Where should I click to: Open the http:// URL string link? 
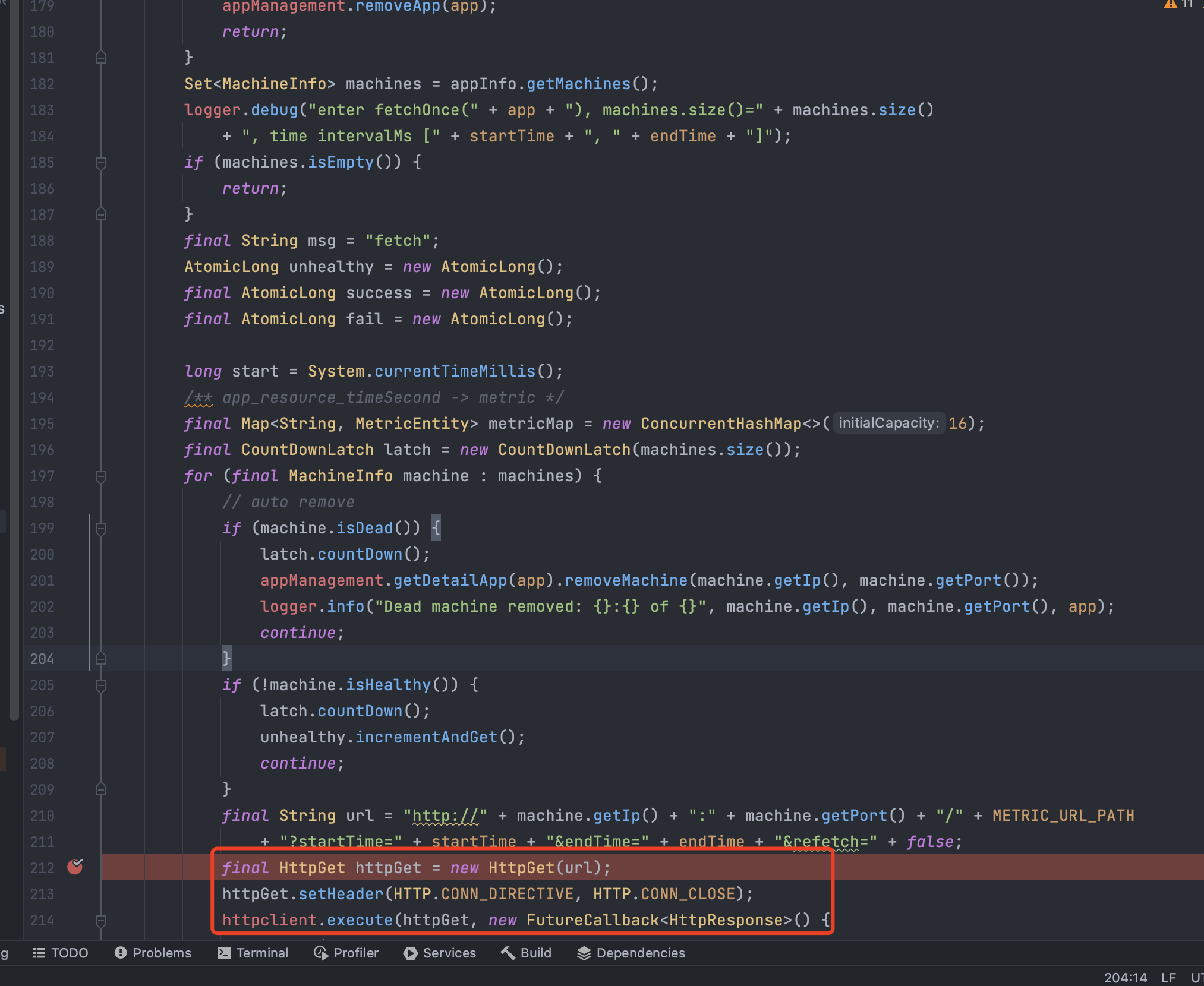point(445,816)
